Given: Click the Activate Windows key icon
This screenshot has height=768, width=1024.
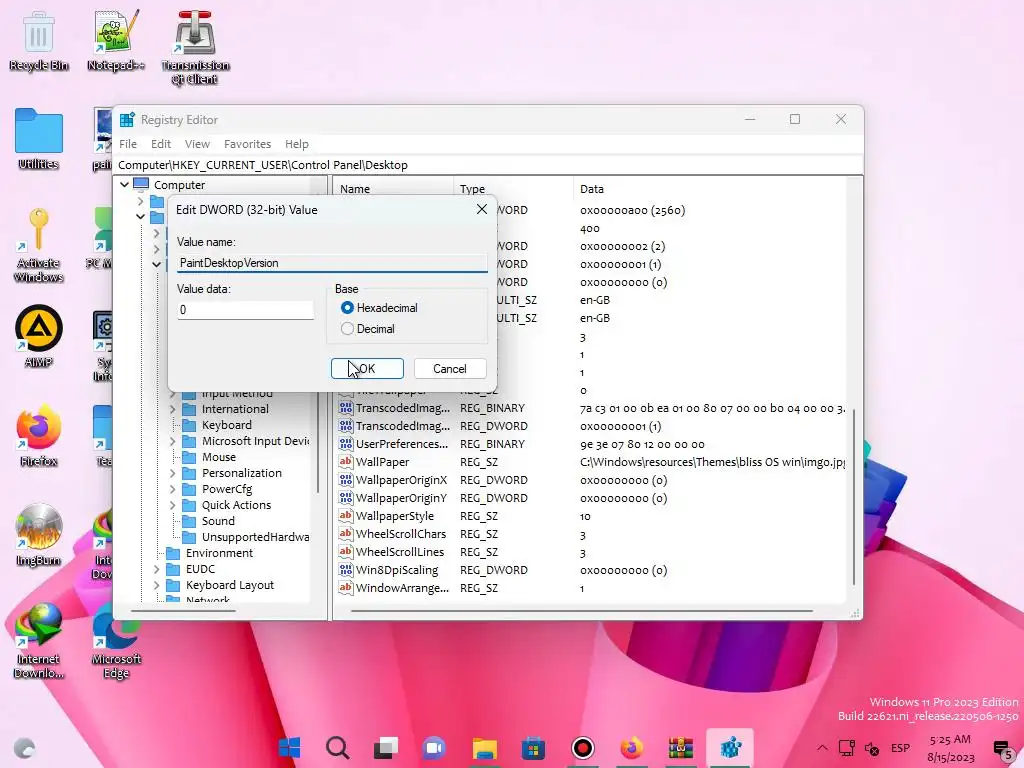Looking at the screenshot, I should [39, 244].
